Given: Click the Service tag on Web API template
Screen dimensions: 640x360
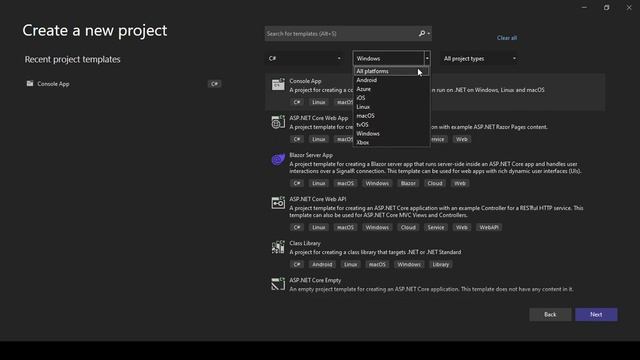Looking at the screenshot, I should (x=436, y=227).
